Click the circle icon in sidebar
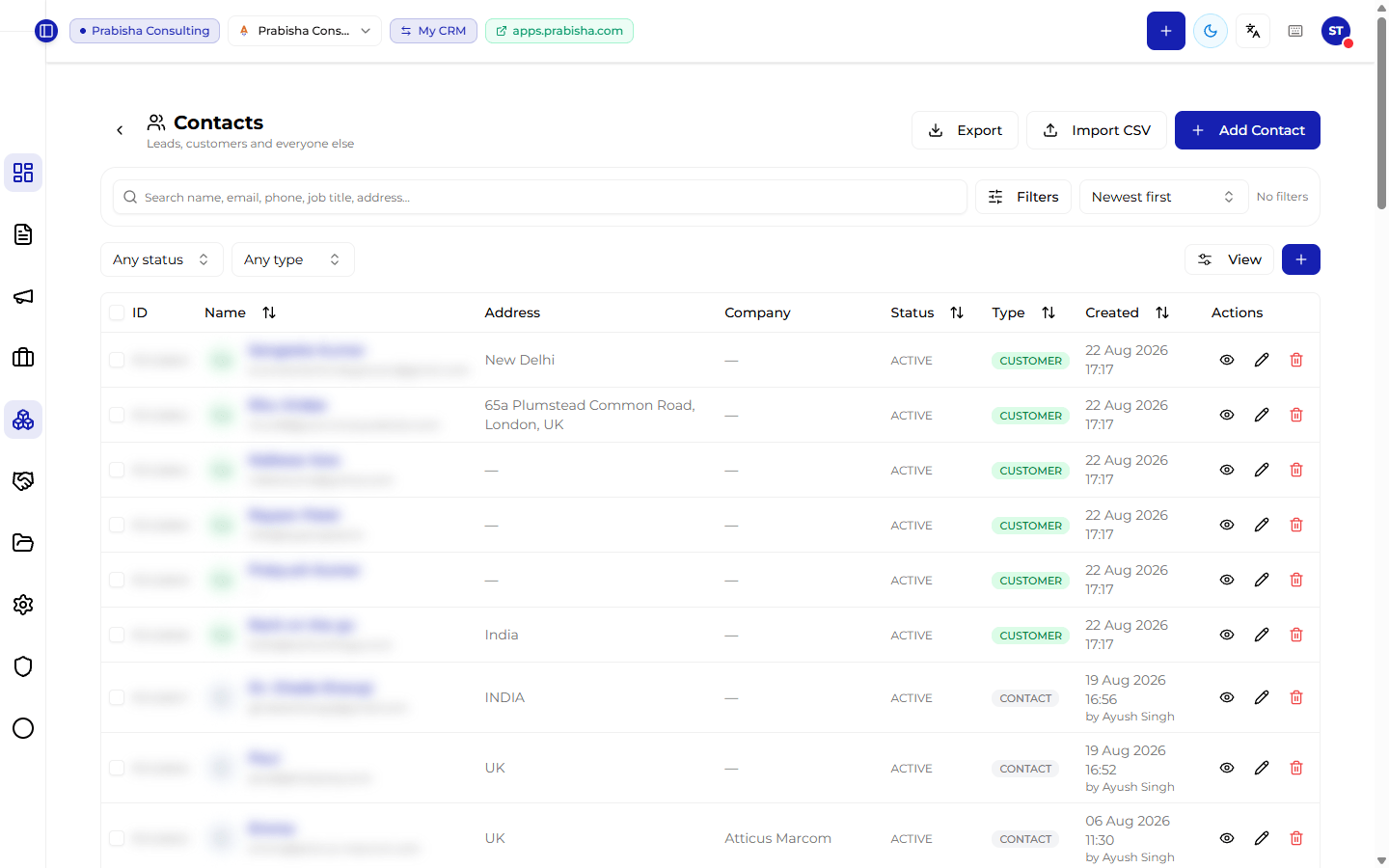 23,728
